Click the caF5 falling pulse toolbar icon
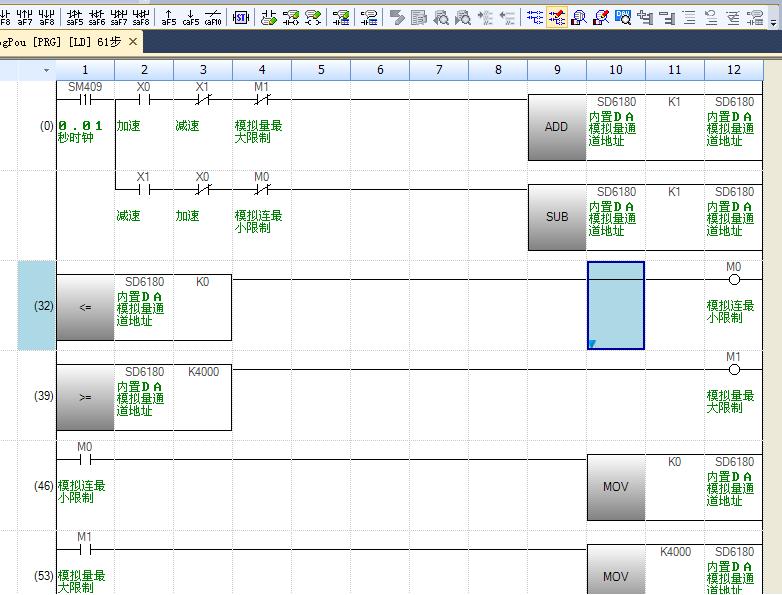782x595 pixels. (x=190, y=17)
